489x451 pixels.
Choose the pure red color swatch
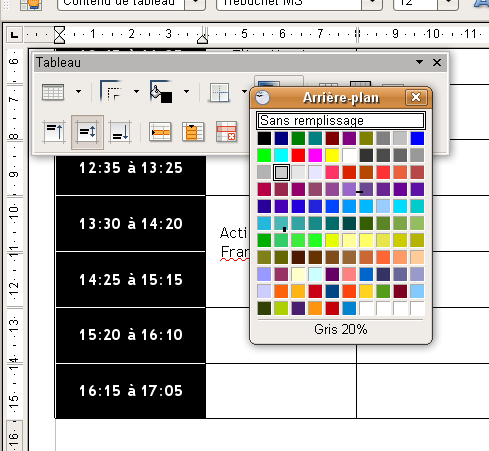tap(298, 155)
